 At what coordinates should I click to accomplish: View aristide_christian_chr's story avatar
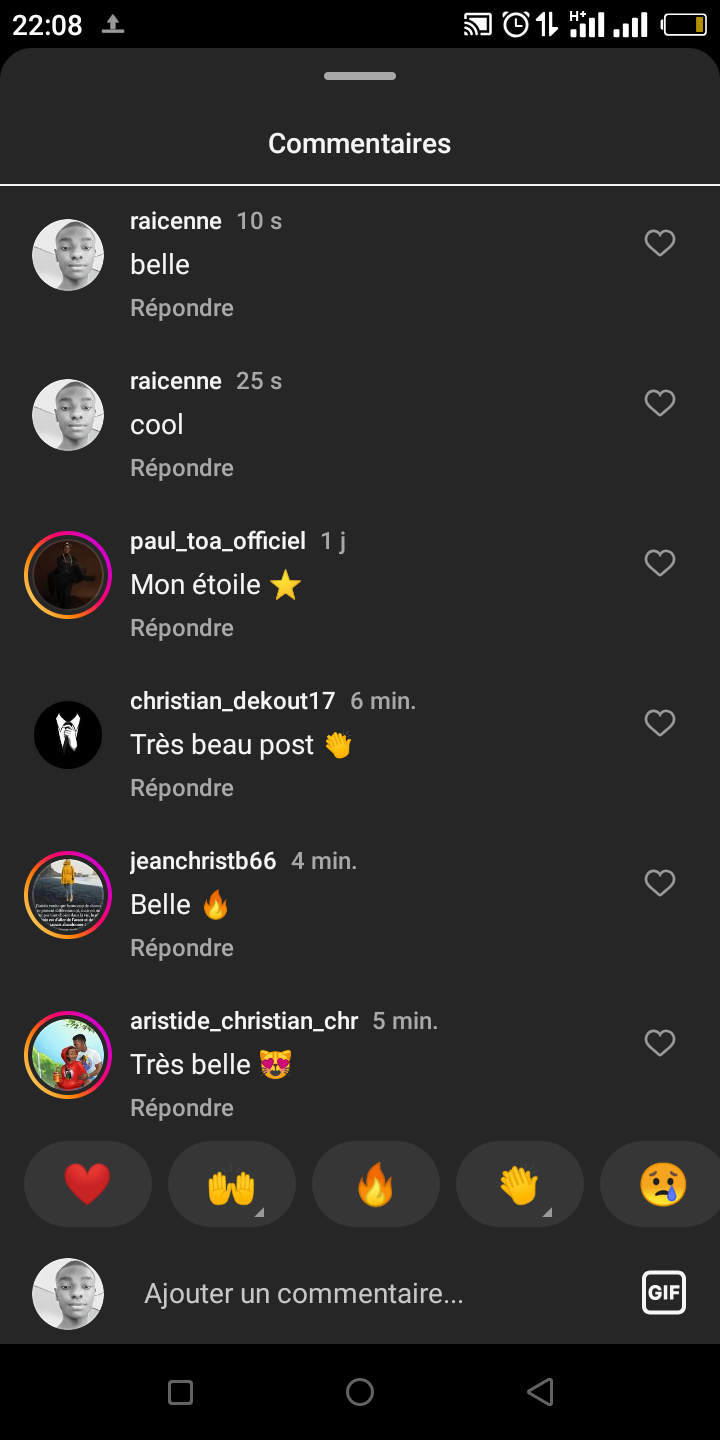tap(68, 1055)
